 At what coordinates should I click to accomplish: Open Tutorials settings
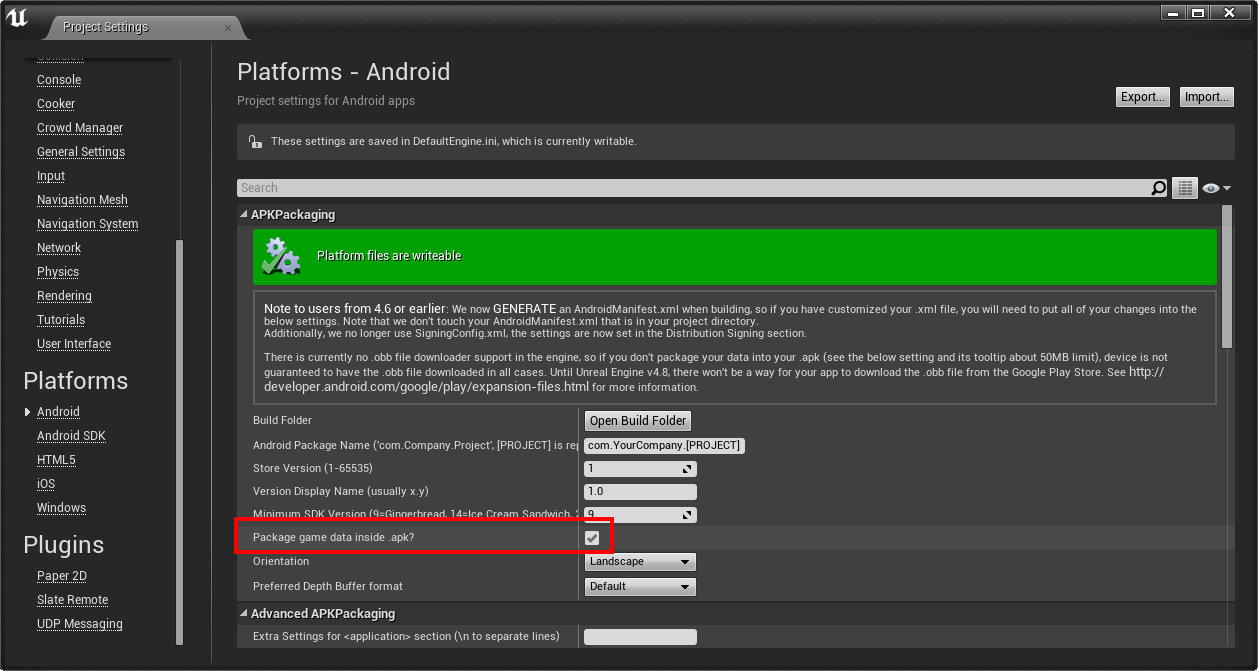pyautogui.click(x=61, y=320)
